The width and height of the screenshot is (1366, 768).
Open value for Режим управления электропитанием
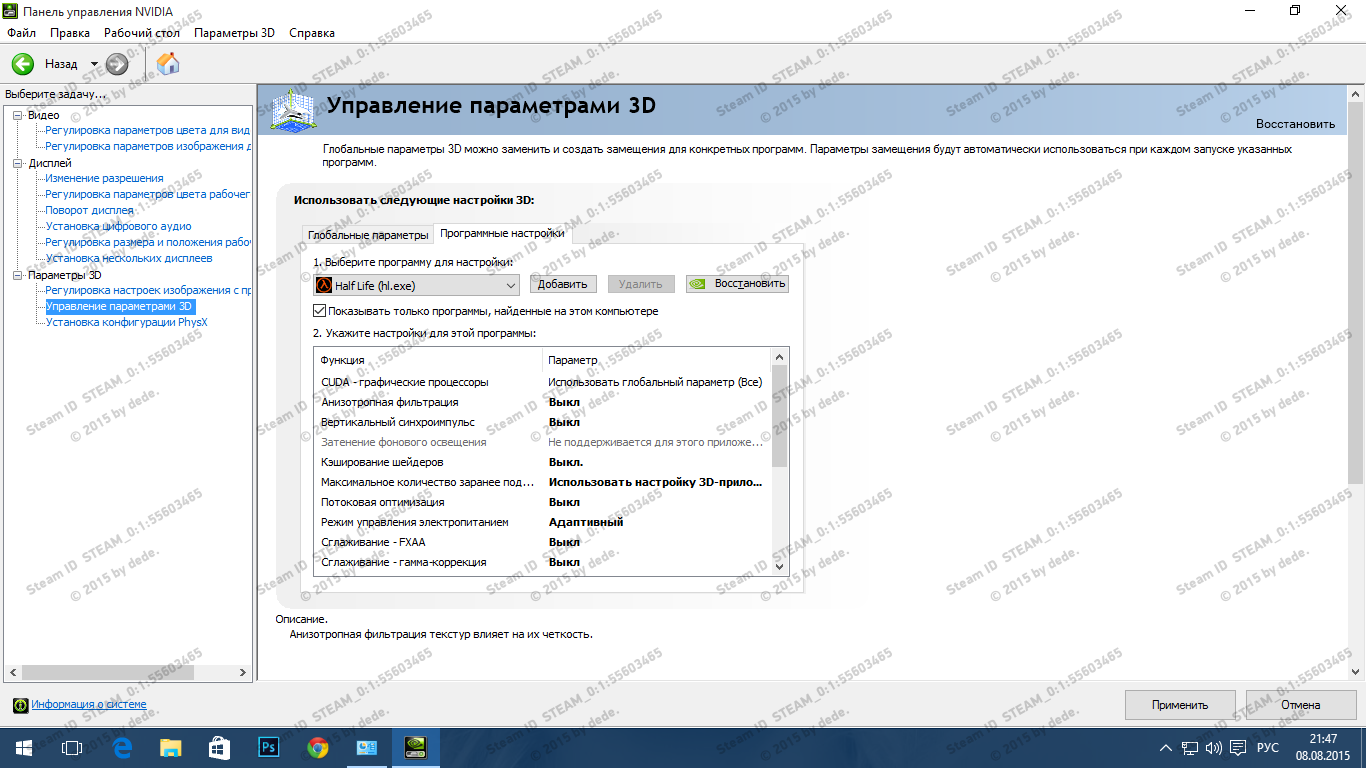coord(586,522)
